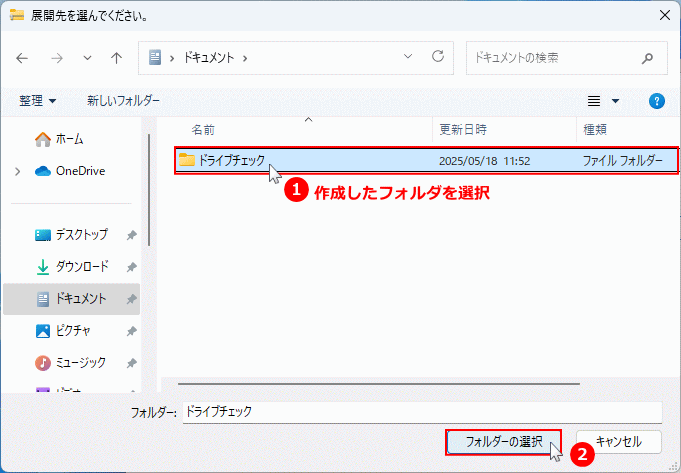Open the address bar history dropdown
The image size is (681, 473).
[408, 56]
